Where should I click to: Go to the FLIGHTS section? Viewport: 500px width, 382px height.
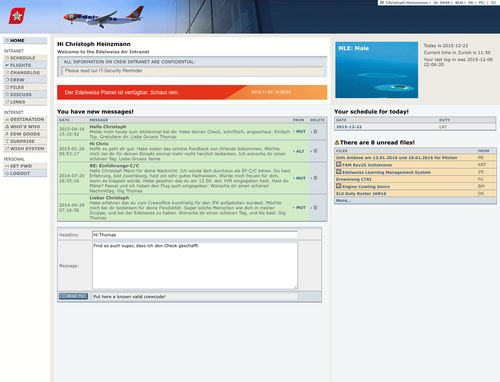pos(25,65)
